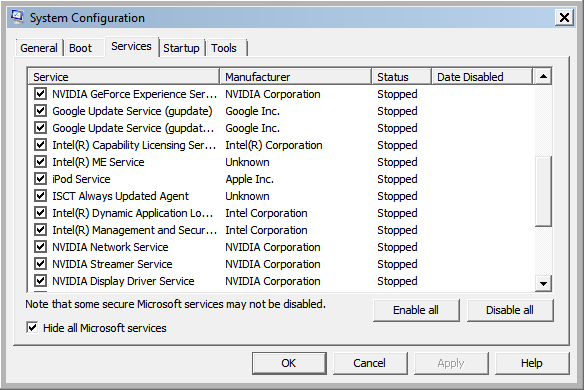Click the vertical scrollbar thumb
Image resolution: width=584 pixels, height=390 pixels.
[x=543, y=191]
